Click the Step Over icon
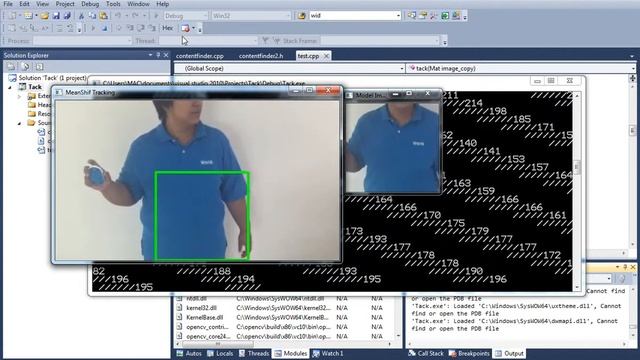This screenshot has height=360, width=640. point(141,28)
